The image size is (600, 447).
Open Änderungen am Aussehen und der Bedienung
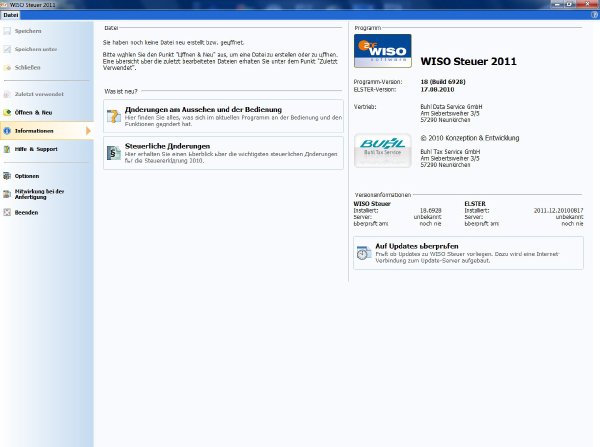pyautogui.click(x=223, y=116)
